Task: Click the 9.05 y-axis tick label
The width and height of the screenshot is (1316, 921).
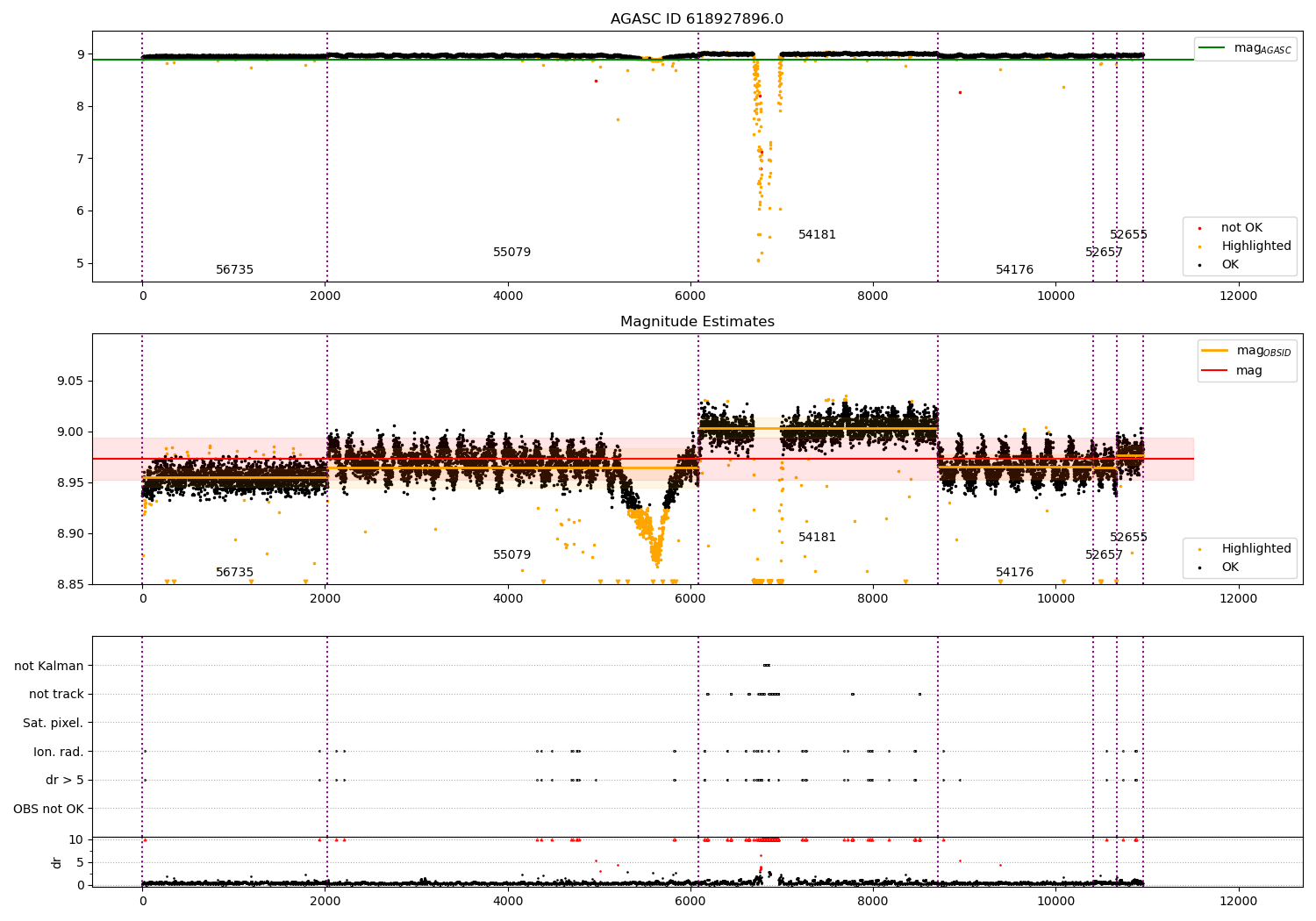Action: (70, 382)
